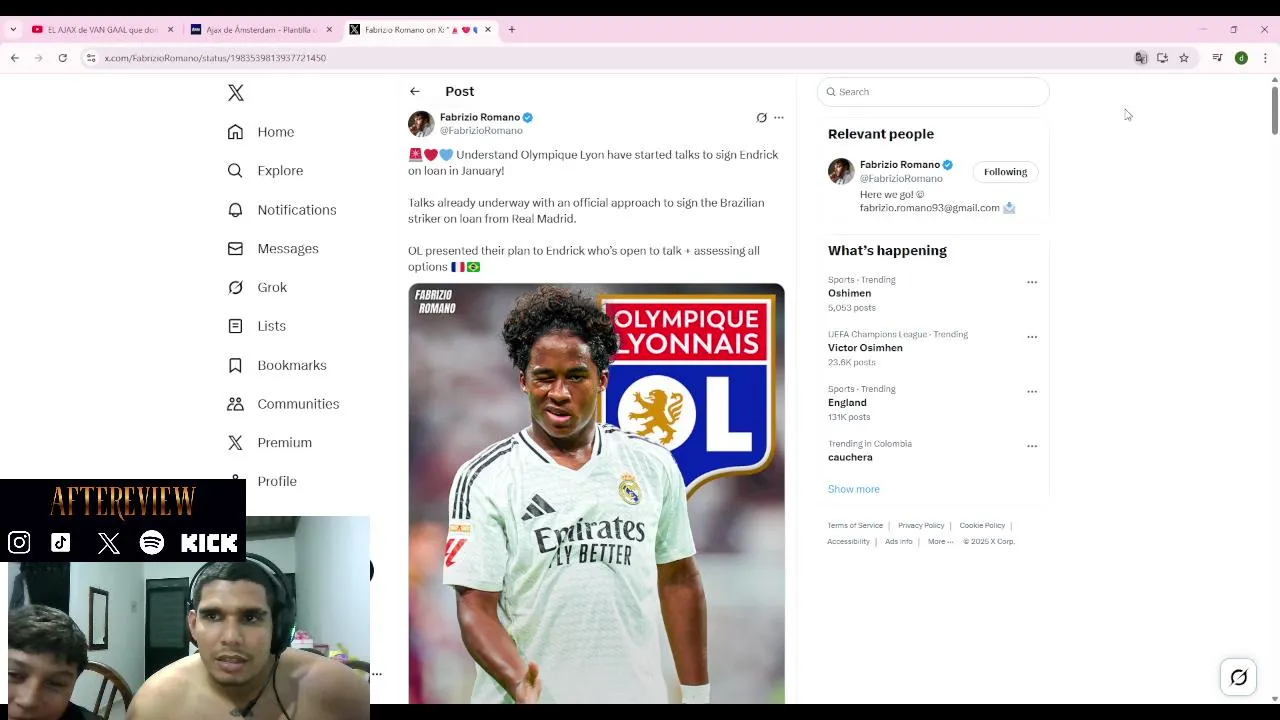Switch to the EL AJAX de VAN GAAL tab
This screenshot has height=720, width=1280.
(103, 30)
